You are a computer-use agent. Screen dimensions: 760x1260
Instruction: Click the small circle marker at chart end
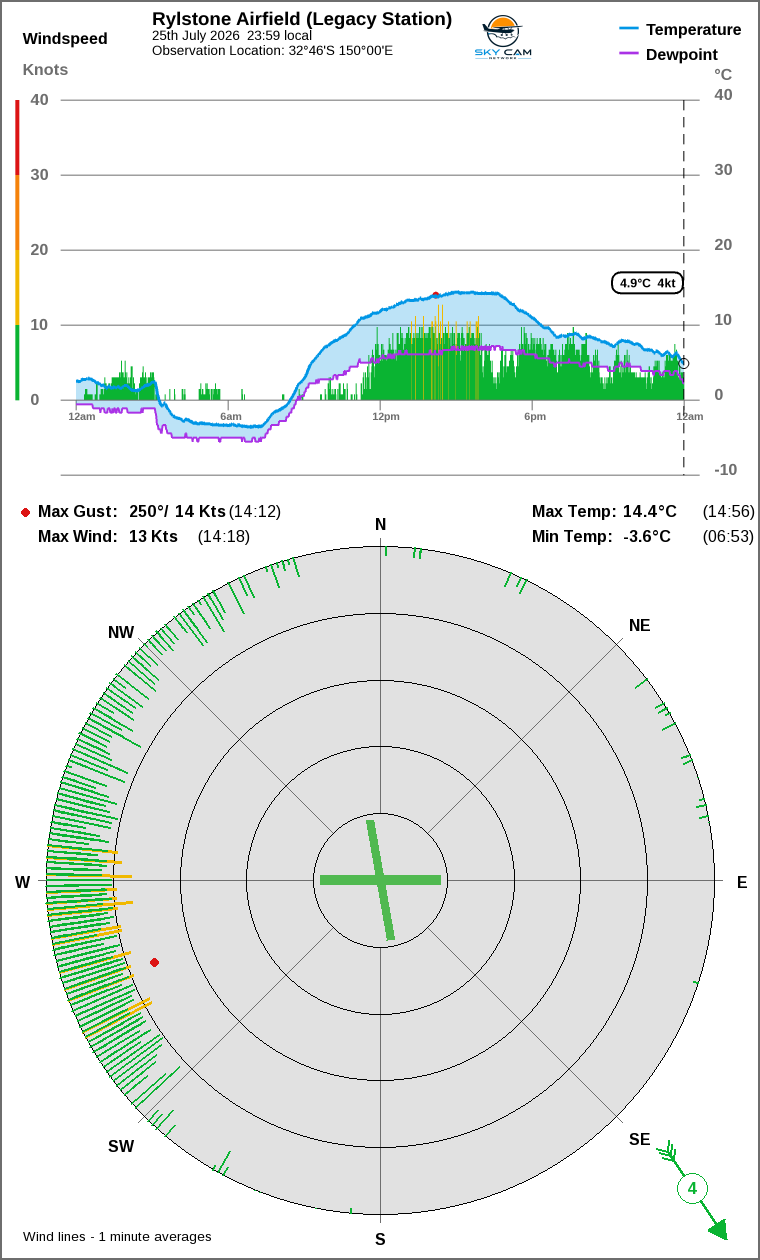click(684, 363)
